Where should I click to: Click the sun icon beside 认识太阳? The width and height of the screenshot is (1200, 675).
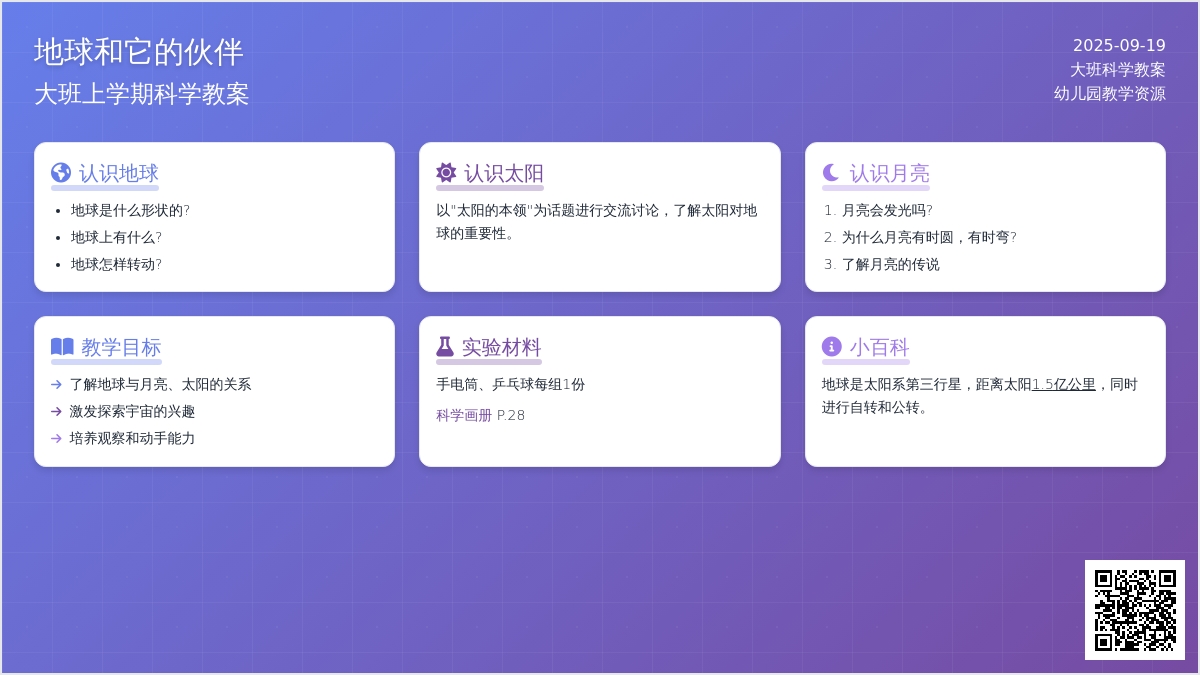point(446,173)
